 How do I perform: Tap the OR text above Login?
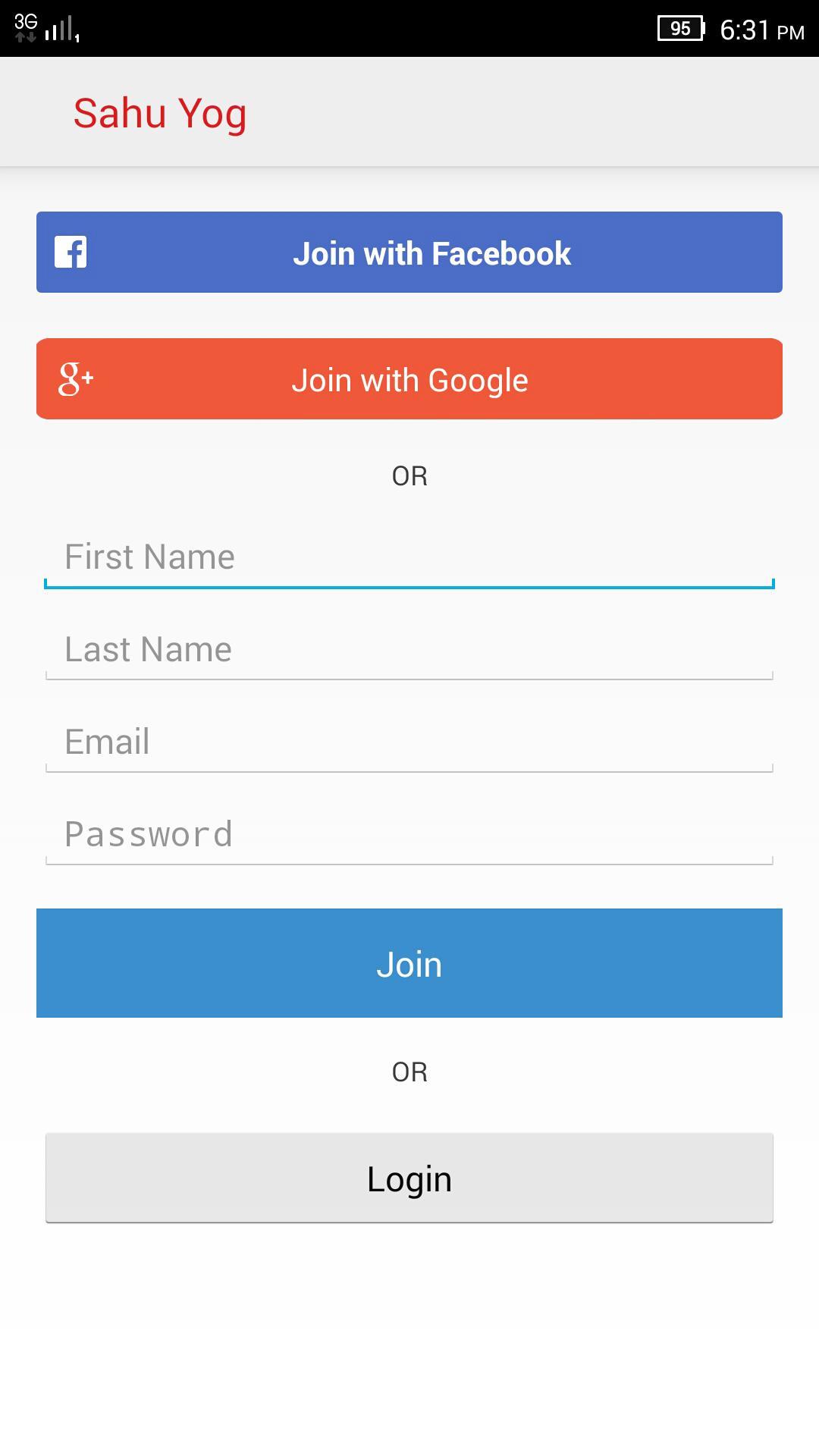[x=409, y=1072]
